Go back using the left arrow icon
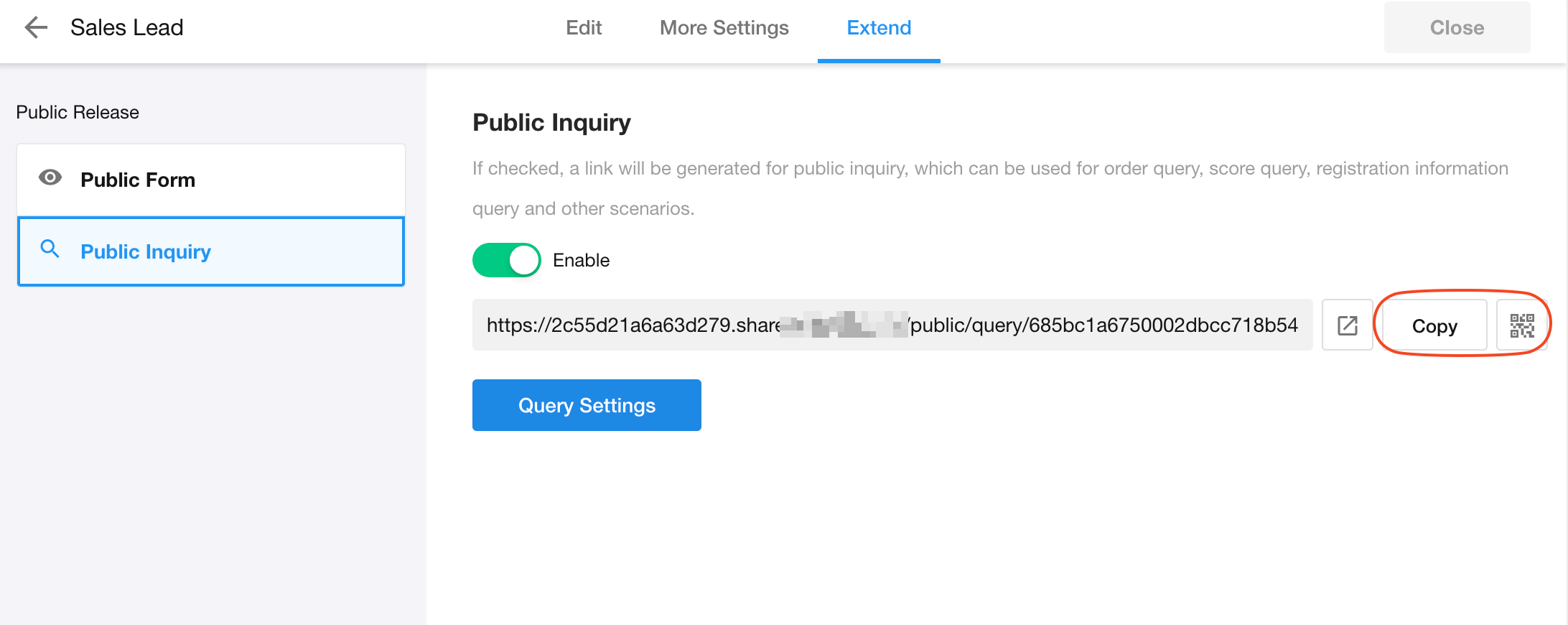 [x=35, y=28]
